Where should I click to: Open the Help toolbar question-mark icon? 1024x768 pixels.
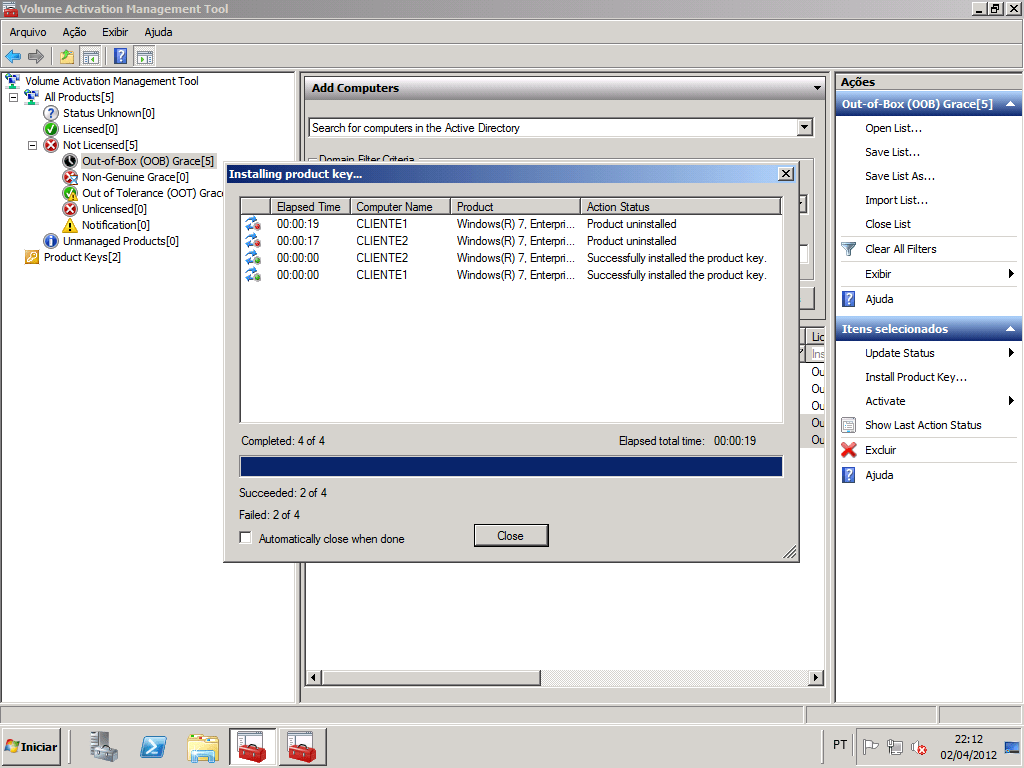click(121, 57)
